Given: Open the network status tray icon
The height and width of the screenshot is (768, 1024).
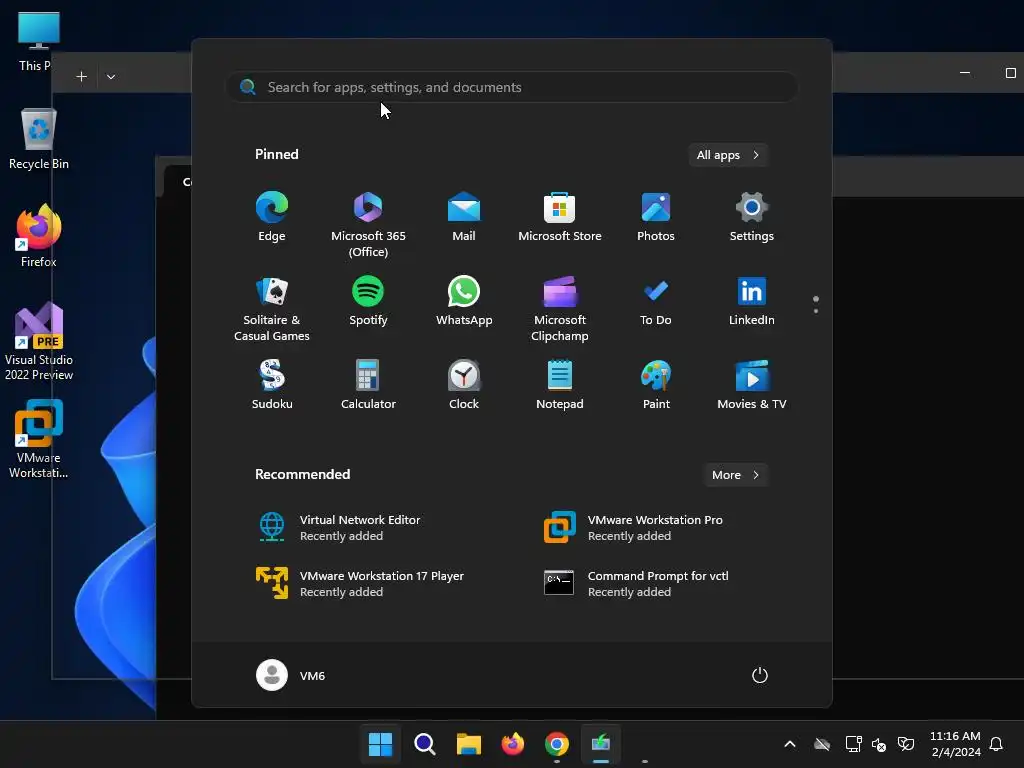Looking at the screenshot, I should (x=853, y=744).
